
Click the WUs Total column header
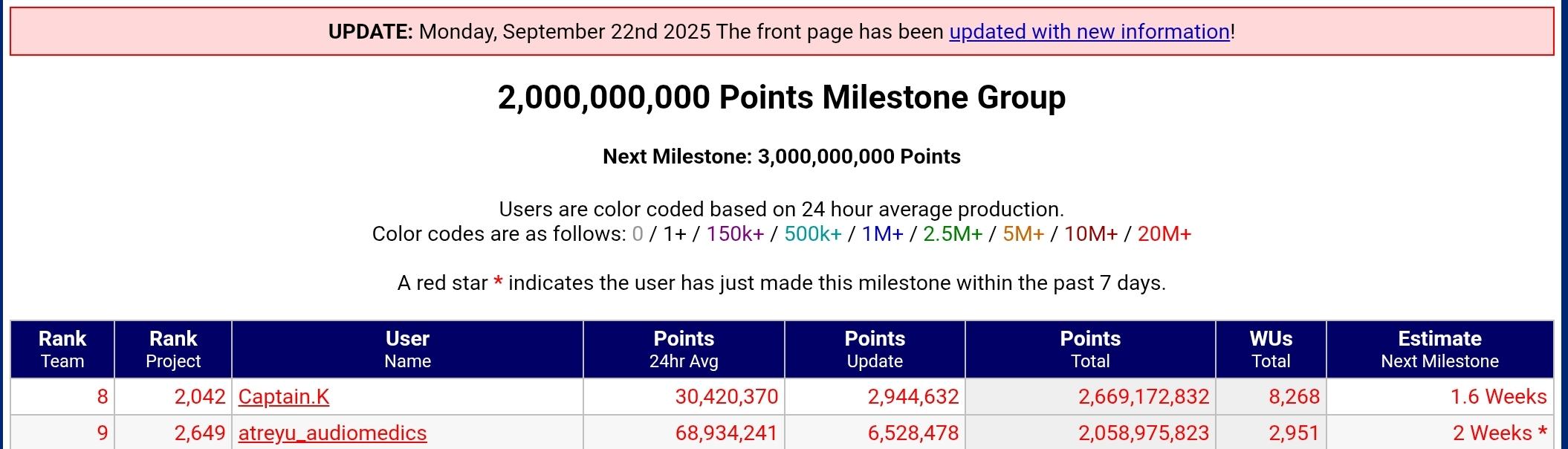(x=1271, y=349)
